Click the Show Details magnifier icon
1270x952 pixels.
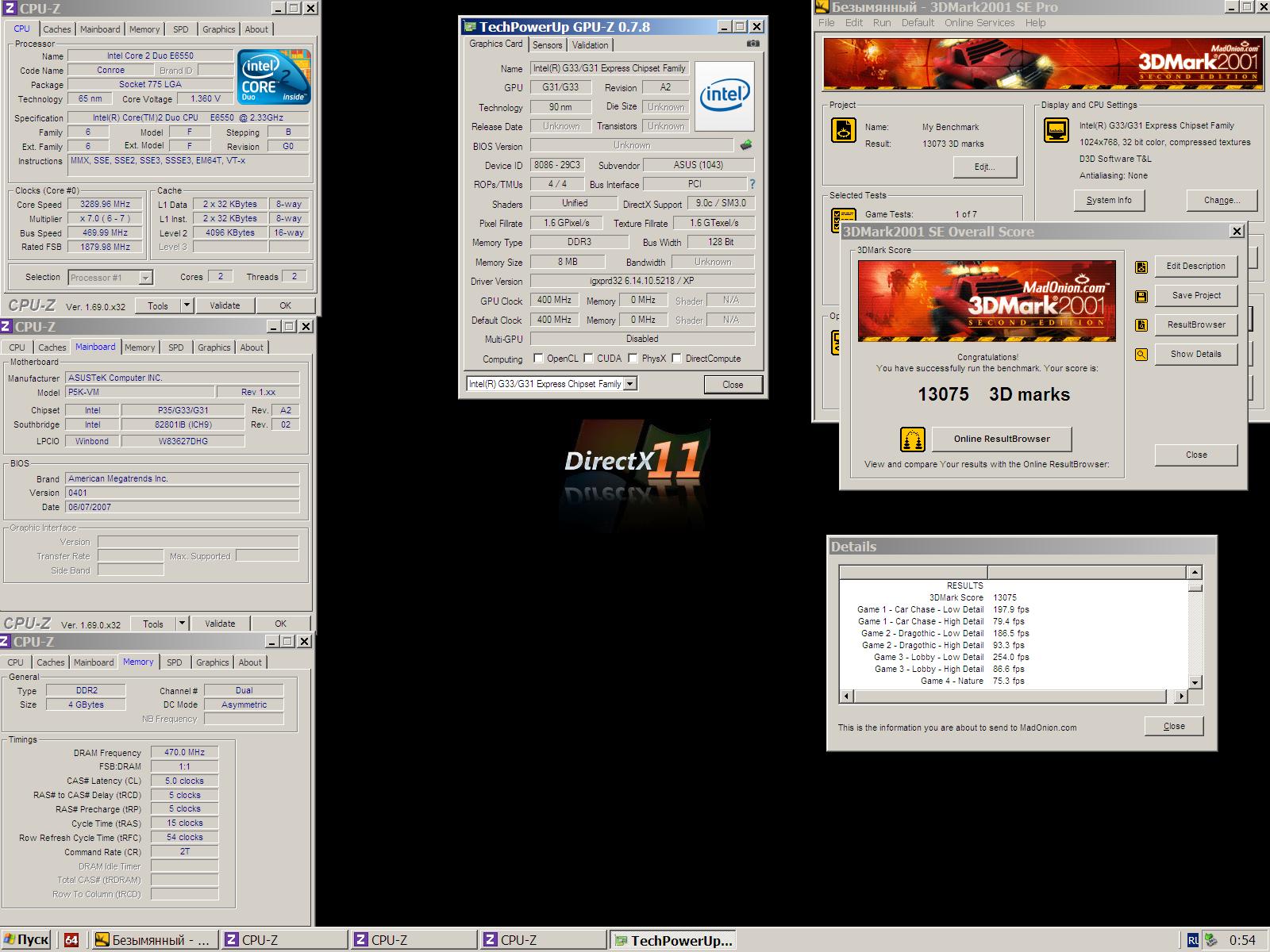click(1141, 355)
